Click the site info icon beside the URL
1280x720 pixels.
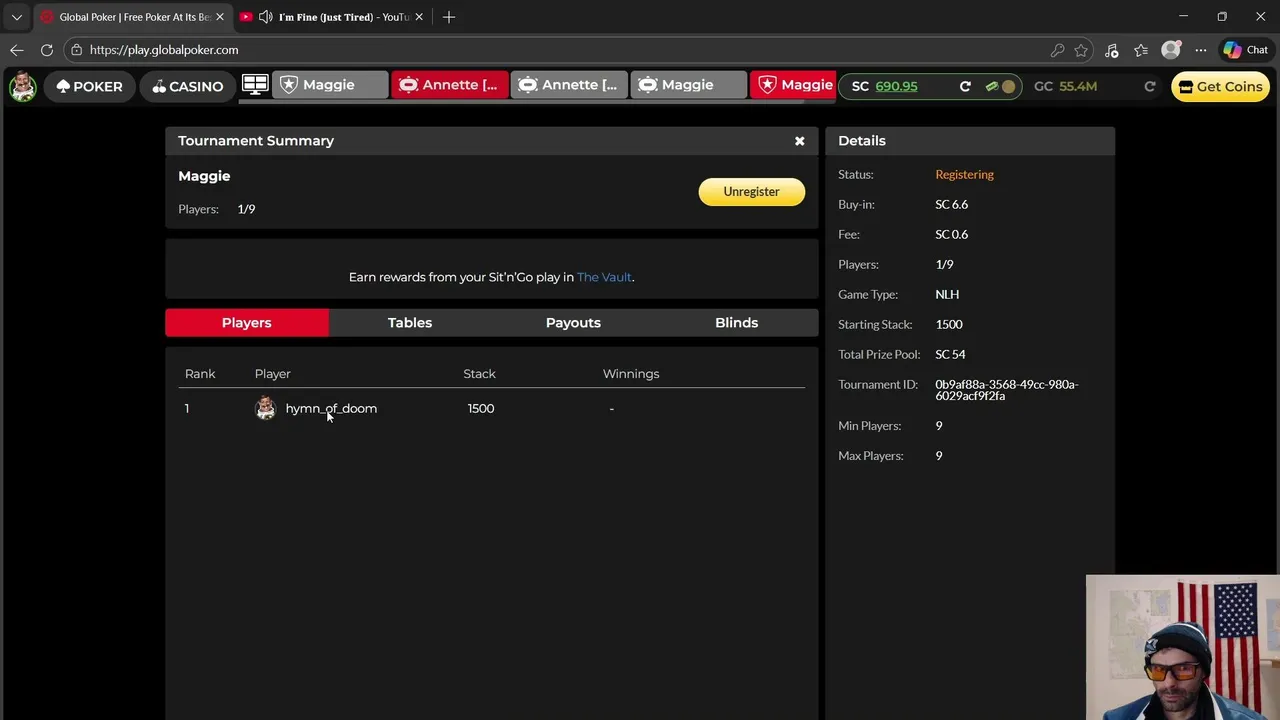click(x=76, y=50)
